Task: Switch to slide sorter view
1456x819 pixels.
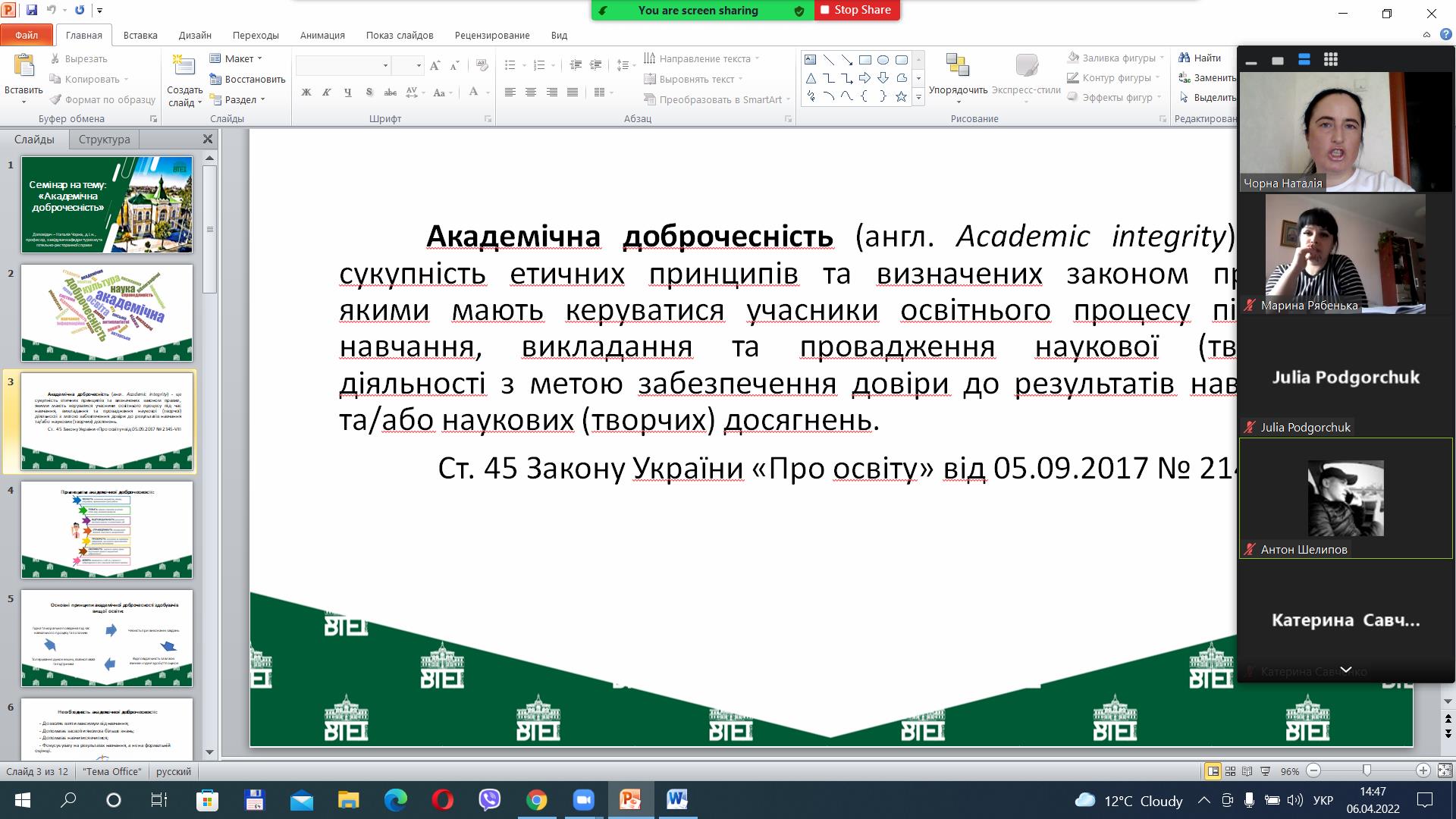Action: 1230,771
